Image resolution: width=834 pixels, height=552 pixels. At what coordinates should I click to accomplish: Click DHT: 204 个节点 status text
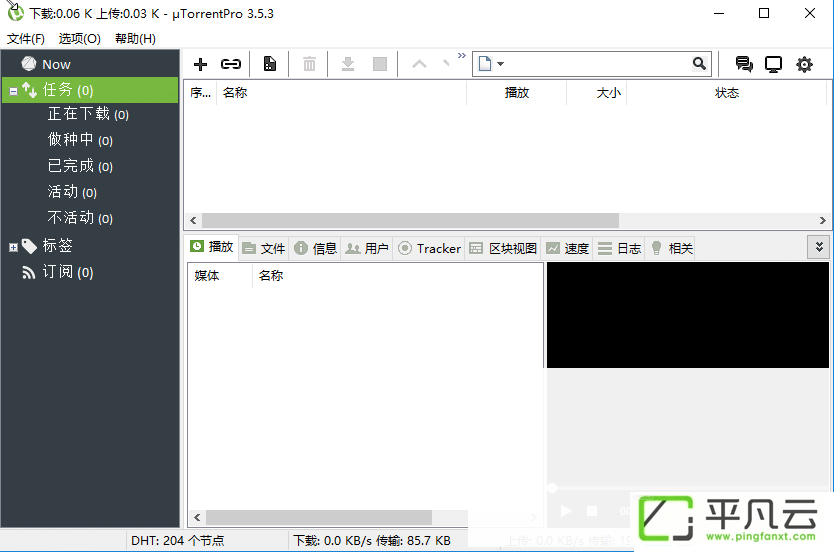coord(178,541)
